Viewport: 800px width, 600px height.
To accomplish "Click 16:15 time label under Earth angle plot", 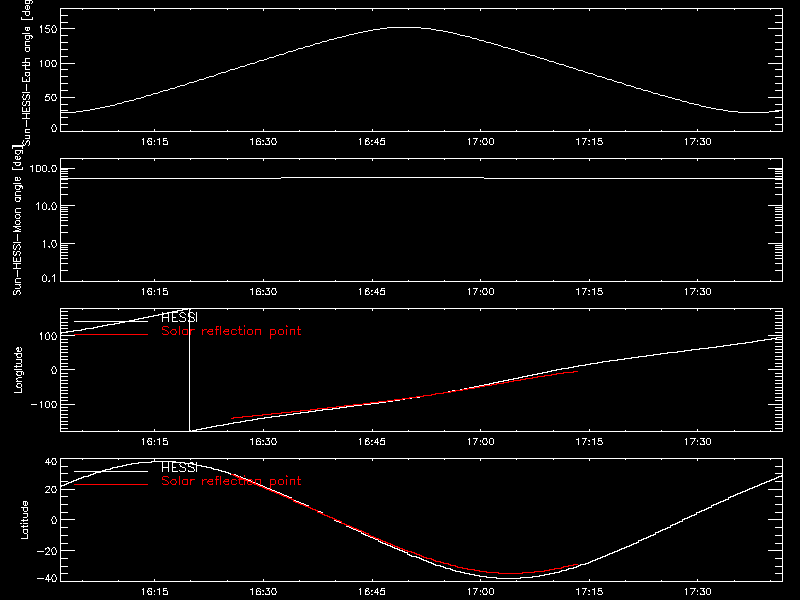I will click(155, 141).
